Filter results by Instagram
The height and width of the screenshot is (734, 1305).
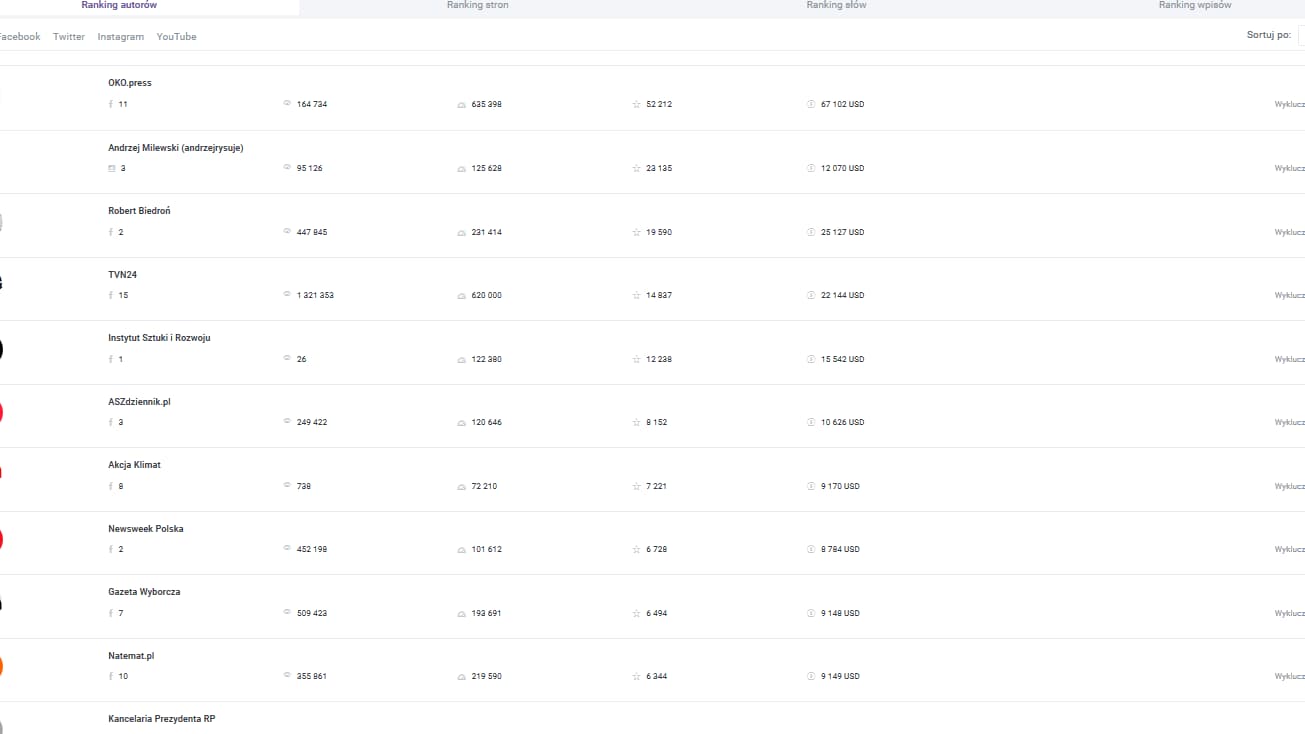(x=121, y=37)
